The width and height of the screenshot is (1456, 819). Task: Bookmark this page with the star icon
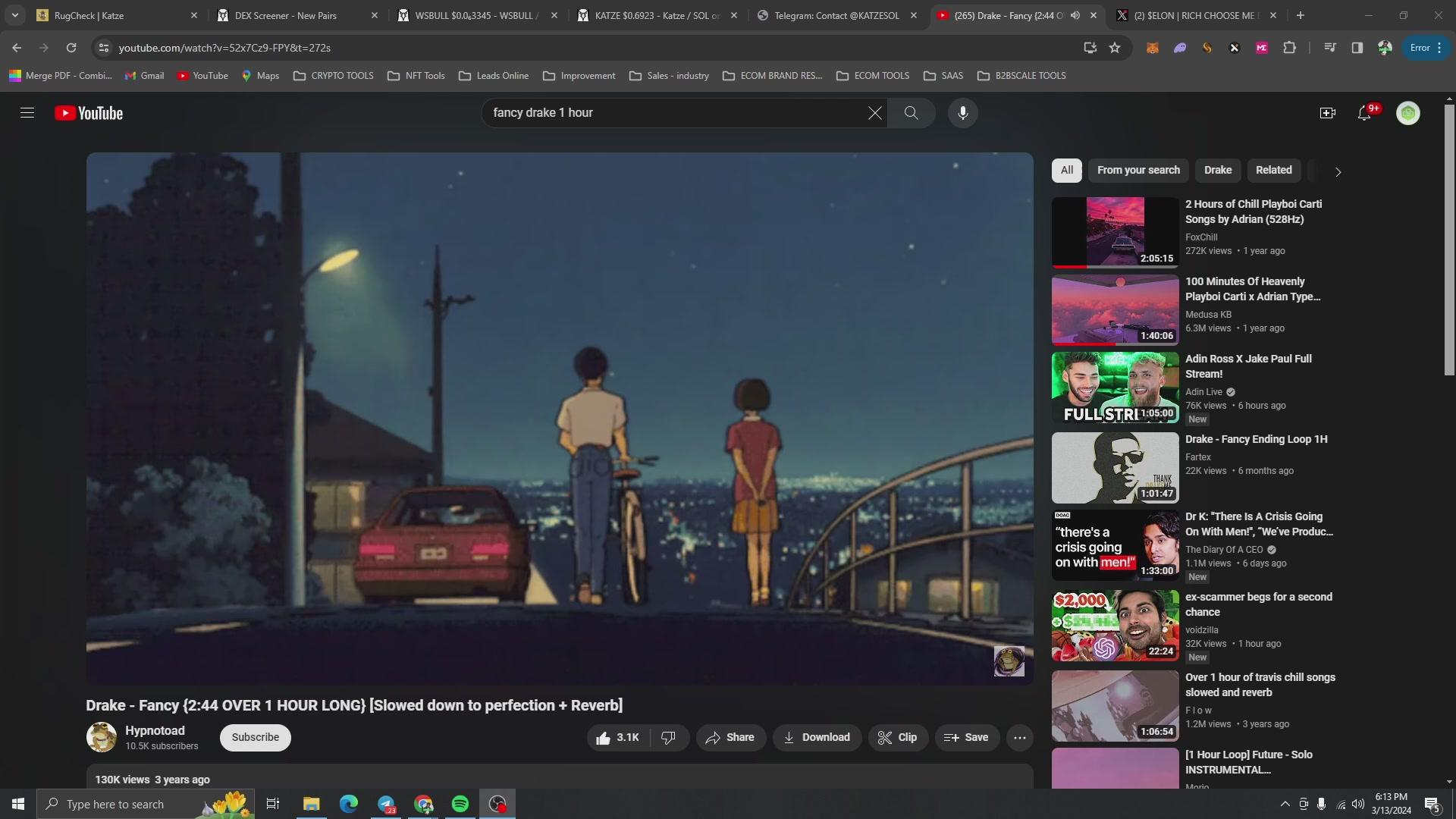pos(1115,48)
